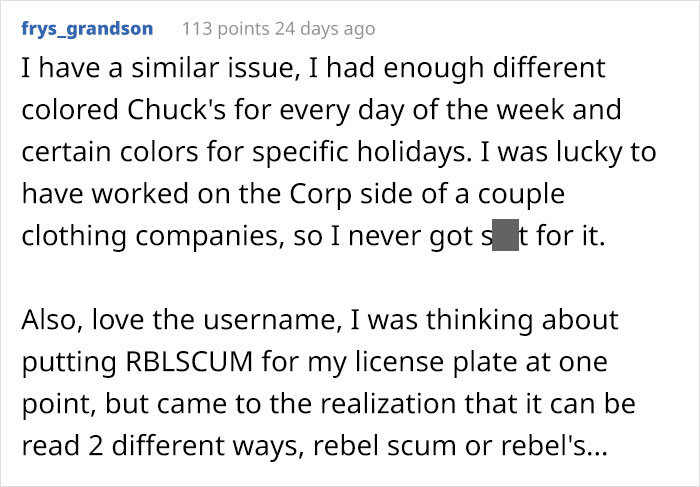Click the gray censored block in the comment
The width and height of the screenshot is (700, 487).
(505, 235)
